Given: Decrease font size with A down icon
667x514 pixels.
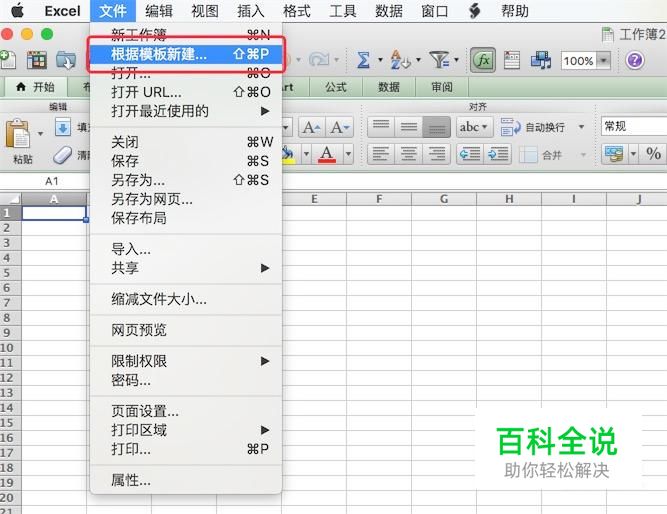Looking at the screenshot, I should pos(340,127).
